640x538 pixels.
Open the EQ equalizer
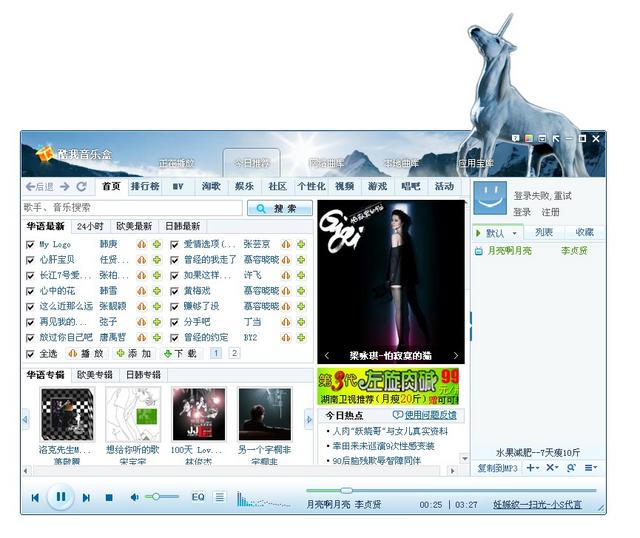pyautogui.click(x=198, y=497)
